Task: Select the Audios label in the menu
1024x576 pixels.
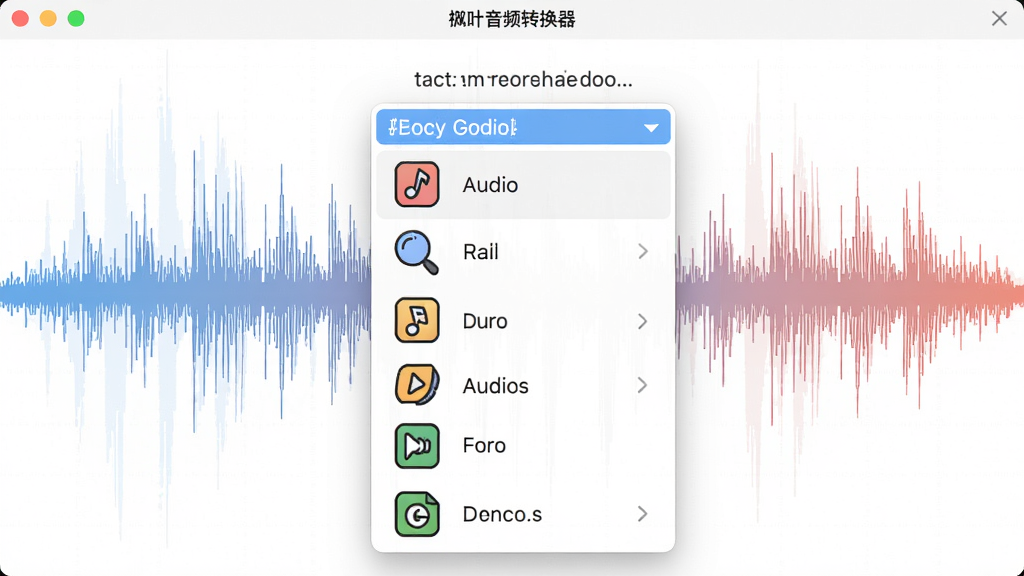Action: 495,385
